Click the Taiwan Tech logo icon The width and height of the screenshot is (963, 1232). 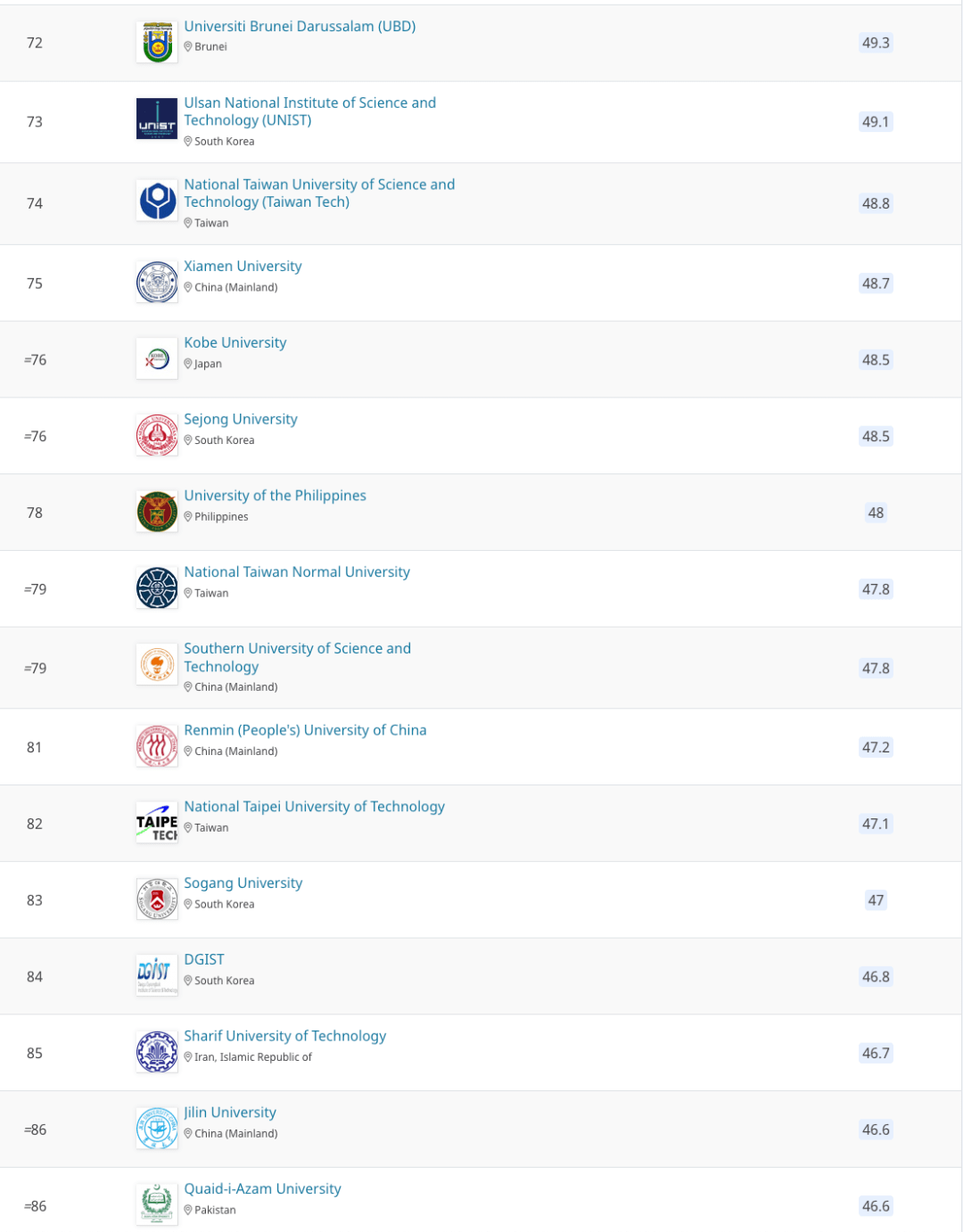coord(157,201)
